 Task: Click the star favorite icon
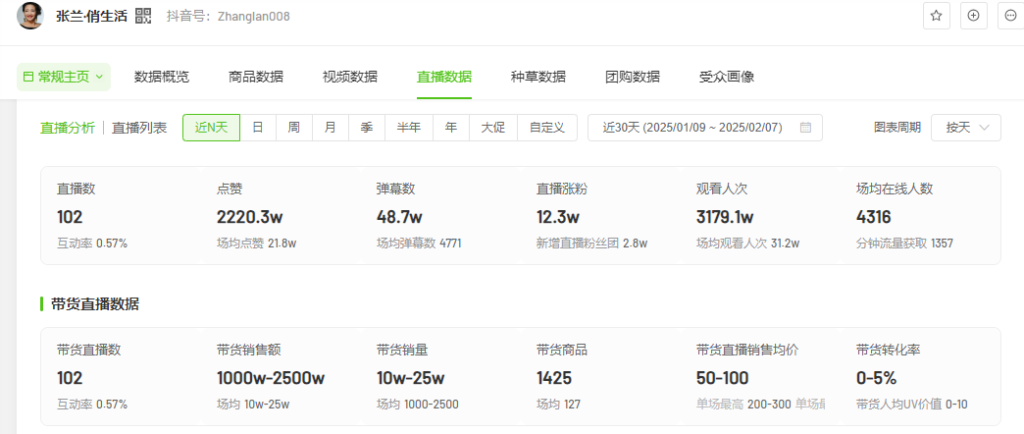[936, 16]
